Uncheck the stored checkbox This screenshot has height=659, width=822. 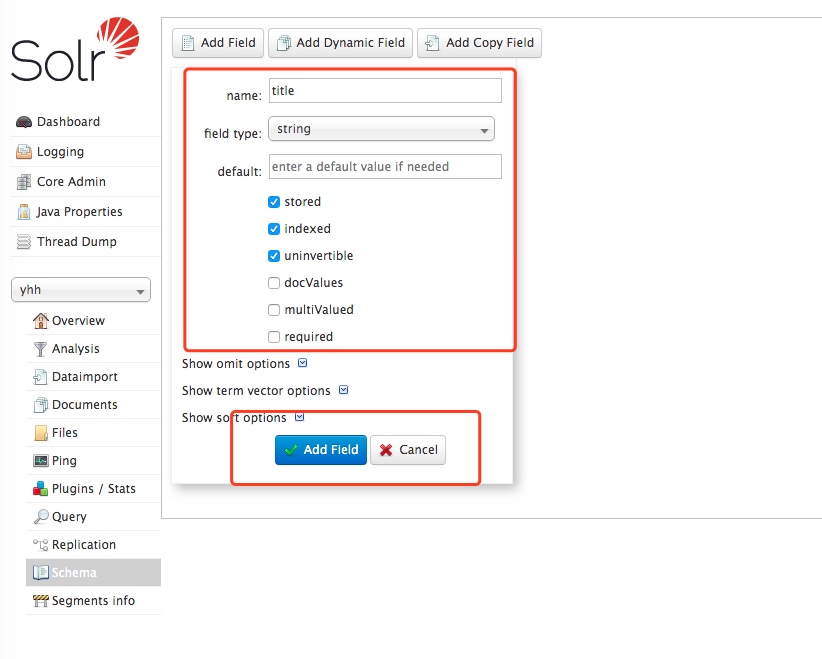274,202
